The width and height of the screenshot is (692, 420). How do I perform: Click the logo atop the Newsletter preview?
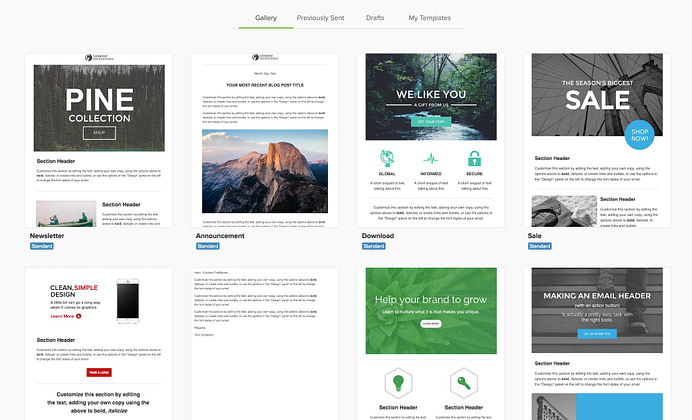pos(99,57)
